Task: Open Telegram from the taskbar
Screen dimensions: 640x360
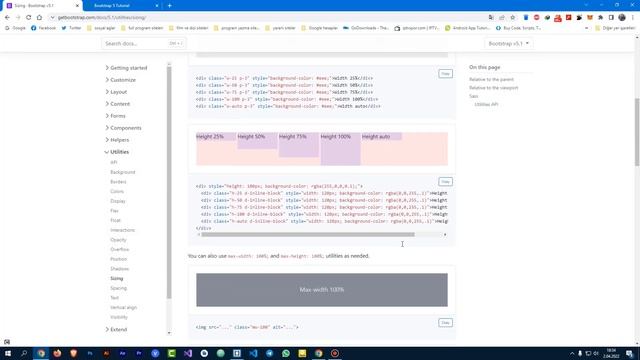Action: 269,353
